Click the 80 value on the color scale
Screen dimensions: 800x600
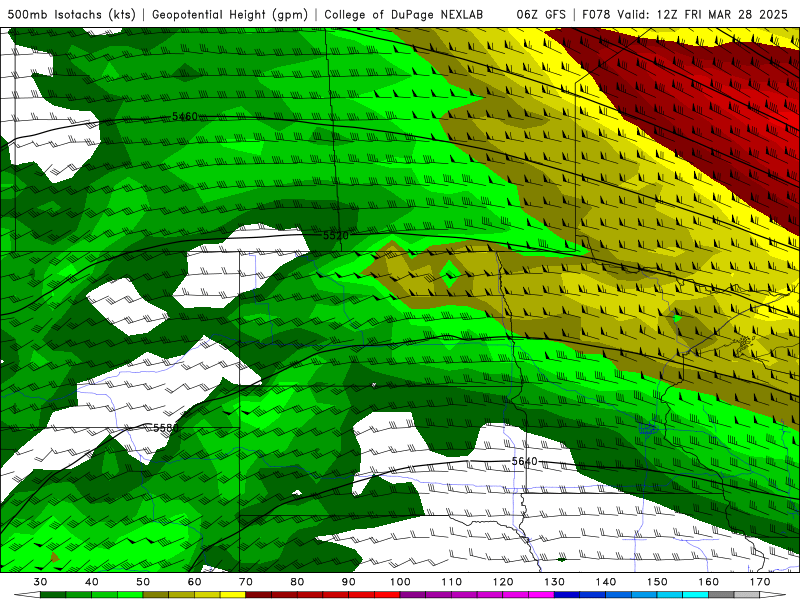click(297, 582)
